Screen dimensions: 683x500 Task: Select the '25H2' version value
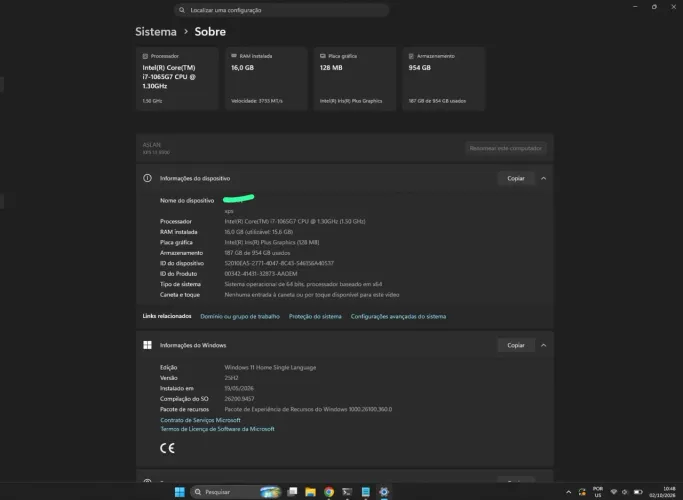231,378
